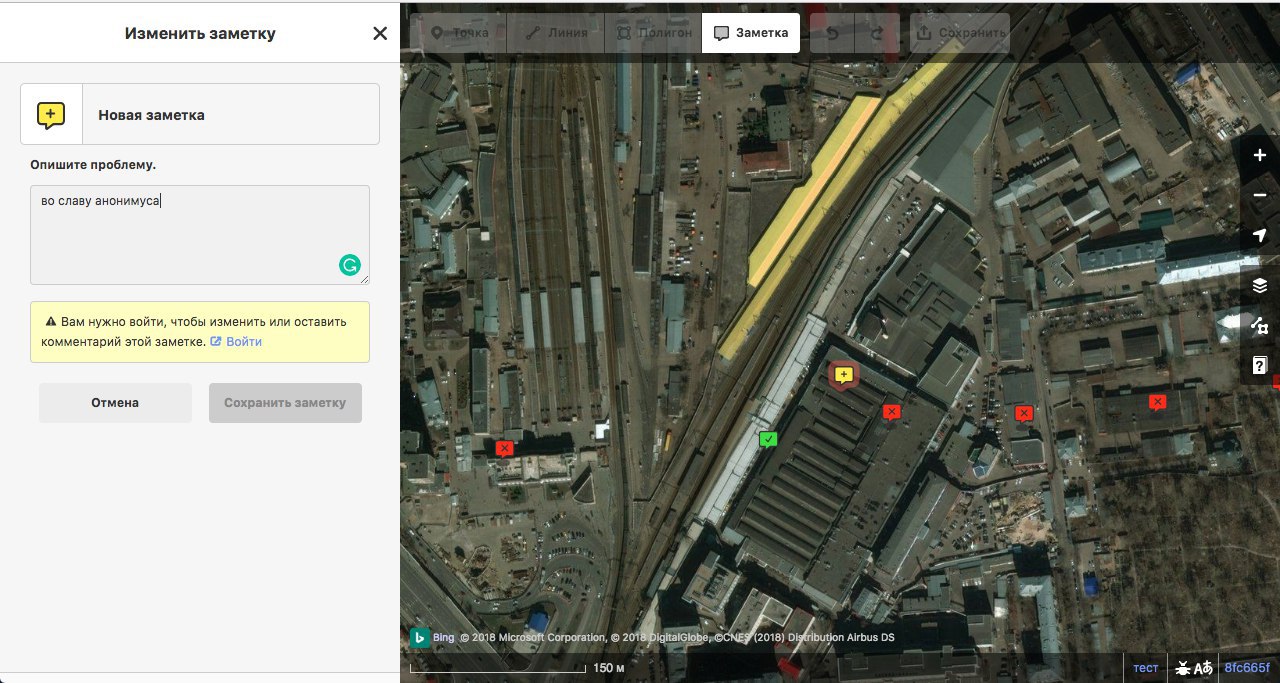Open the help panel with the question-mark icon
The image size is (1280, 683).
1260,365
